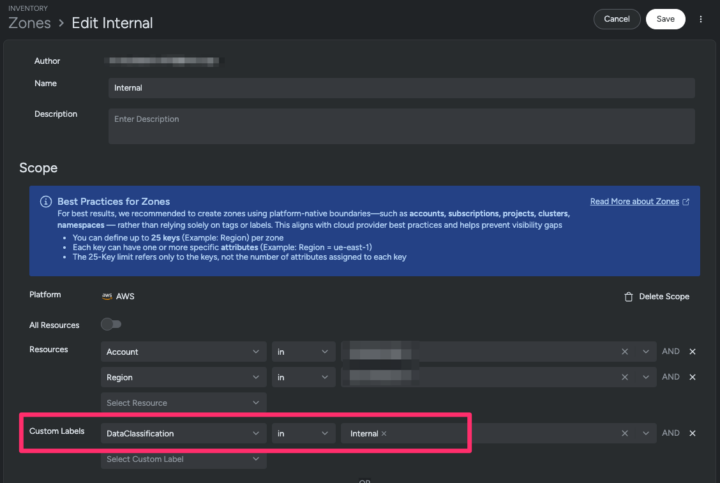This screenshot has width=720, height=483.
Task: Open Read More about Zones link
Action: pyautogui.click(x=634, y=201)
